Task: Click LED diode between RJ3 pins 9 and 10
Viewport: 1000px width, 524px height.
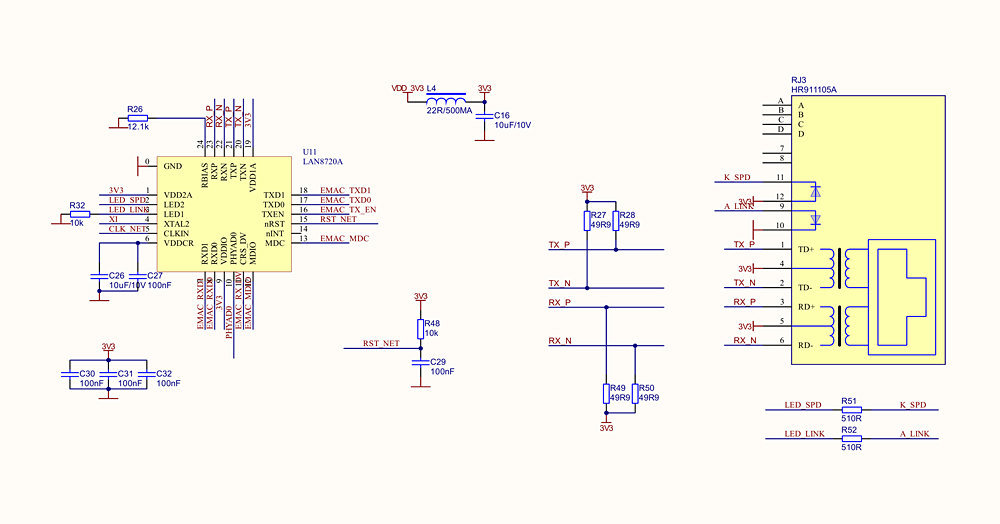Action: [x=814, y=220]
